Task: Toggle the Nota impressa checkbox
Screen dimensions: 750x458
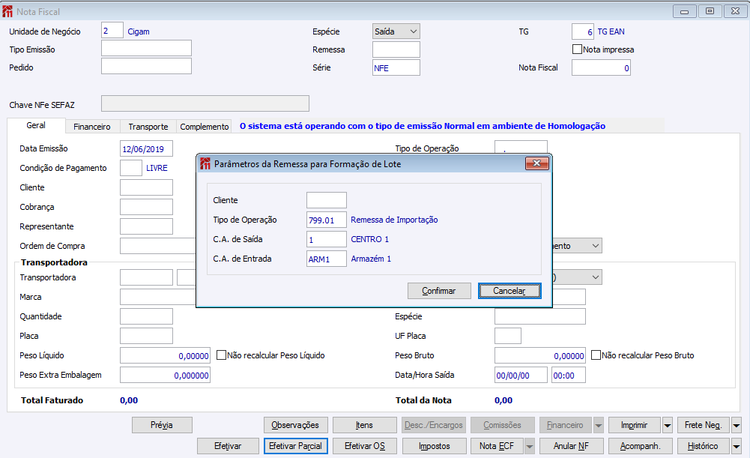Action: point(577,49)
